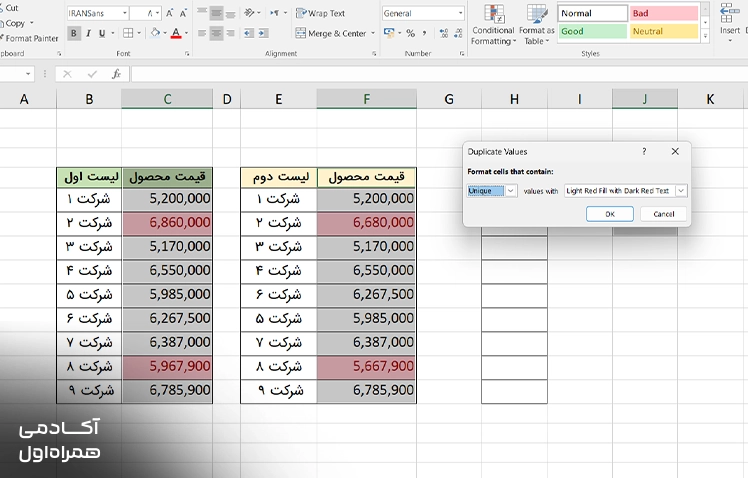Open the Orientation text rotation icon
This screenshot has width=748, height=478.
point(249,13)
